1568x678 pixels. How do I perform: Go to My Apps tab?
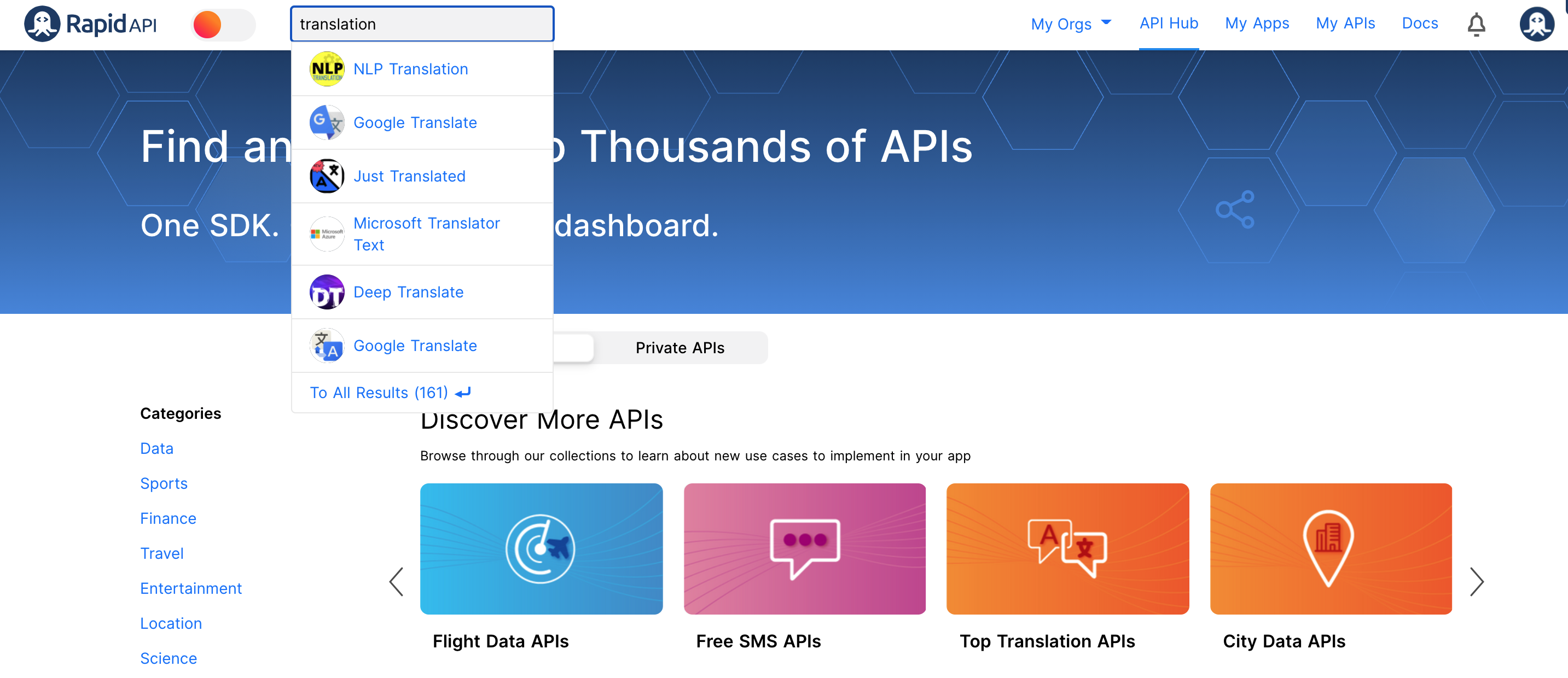click(x=1256, y=23)
